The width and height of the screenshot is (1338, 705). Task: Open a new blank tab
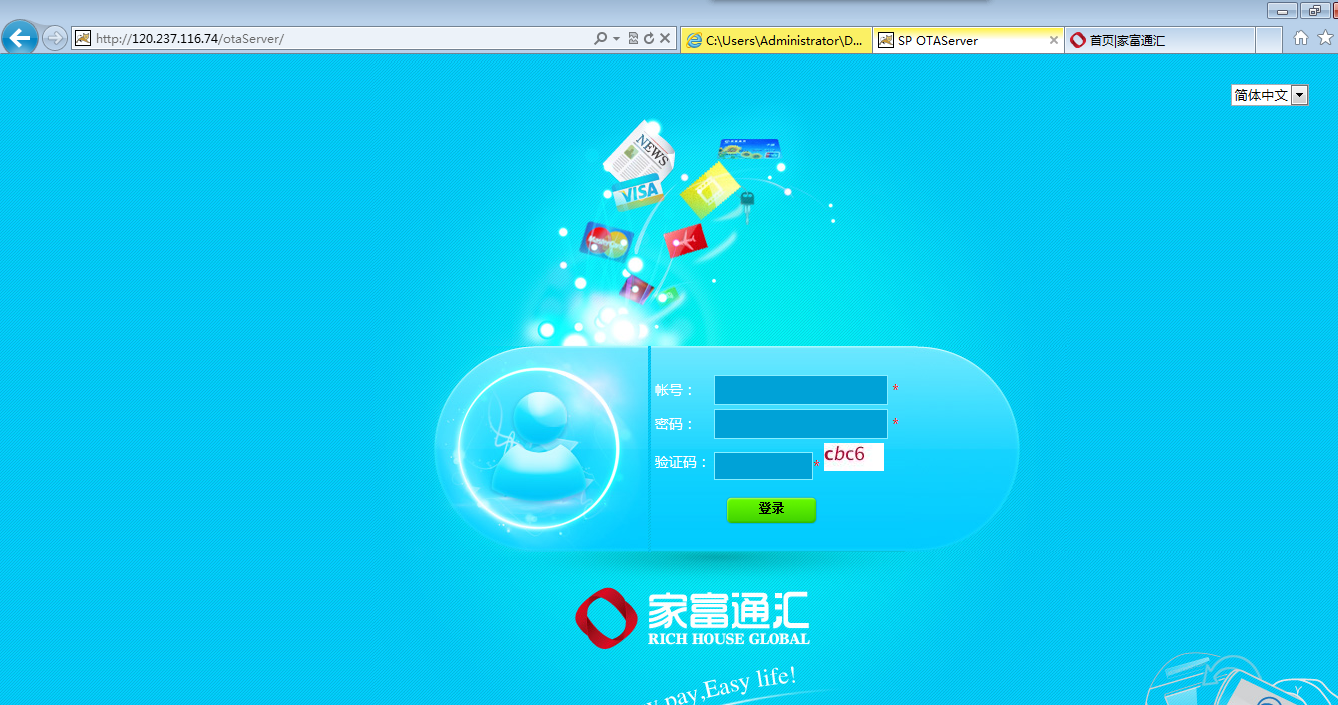(x=1269, y=40)
